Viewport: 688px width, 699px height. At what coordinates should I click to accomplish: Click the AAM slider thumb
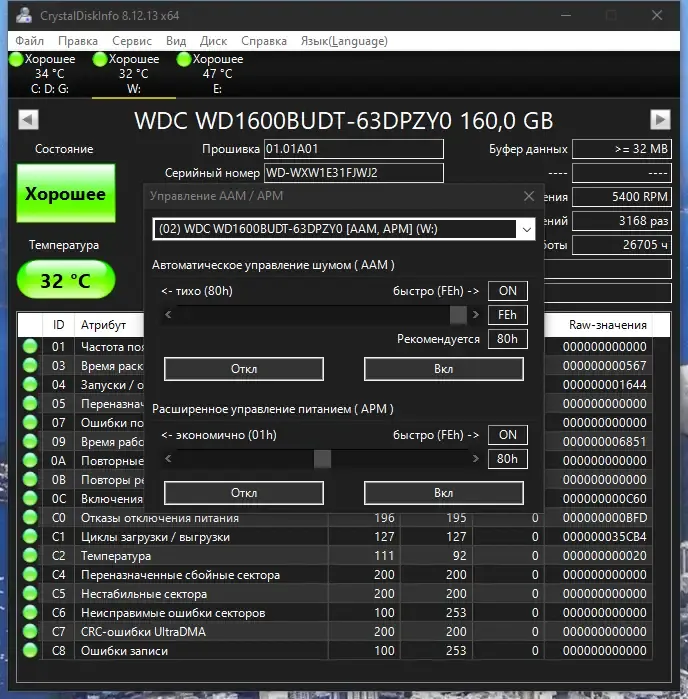458,315
